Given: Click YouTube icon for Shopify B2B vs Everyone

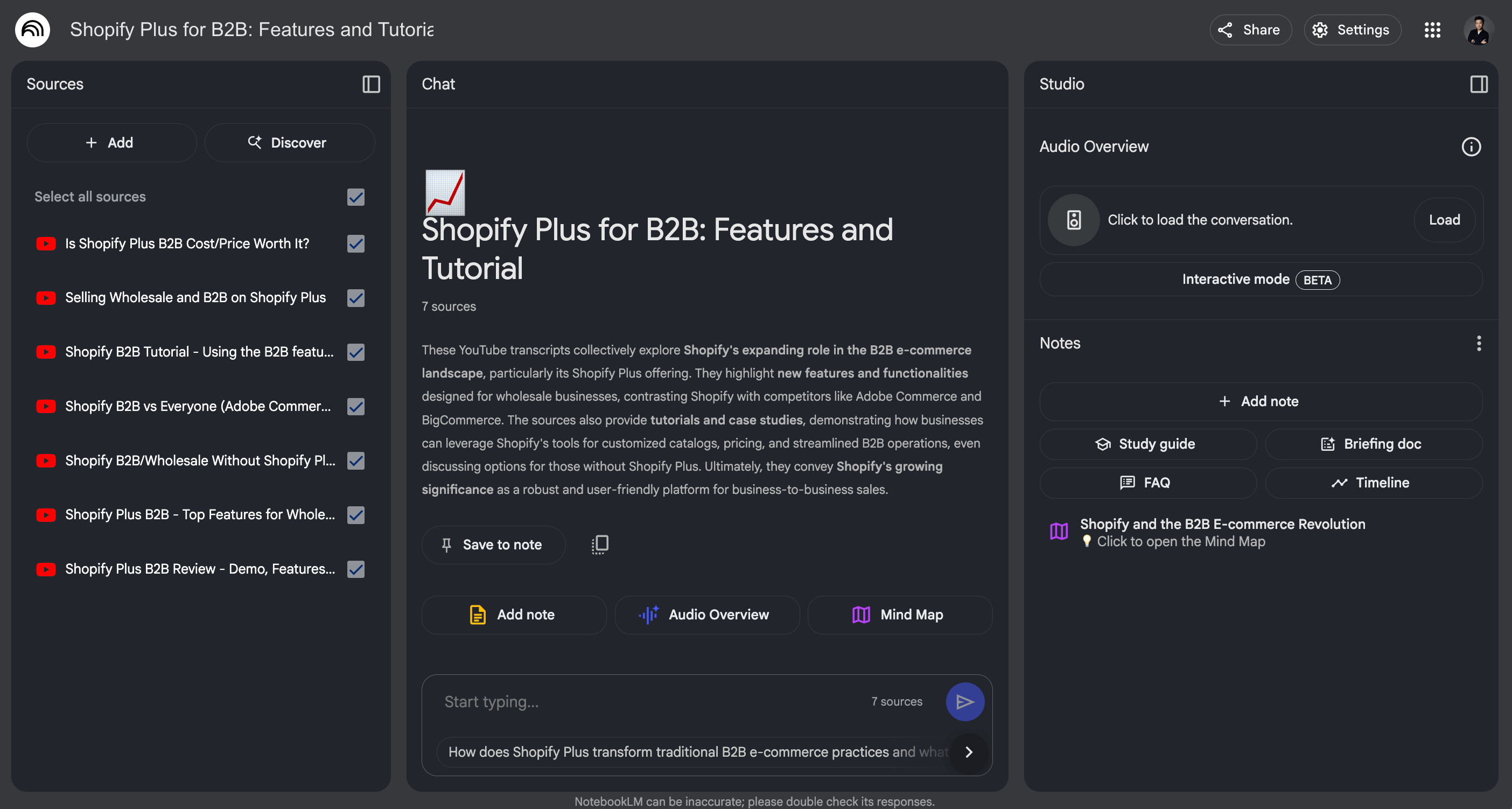Looking at the screenshot, I should tap(46, 406).
